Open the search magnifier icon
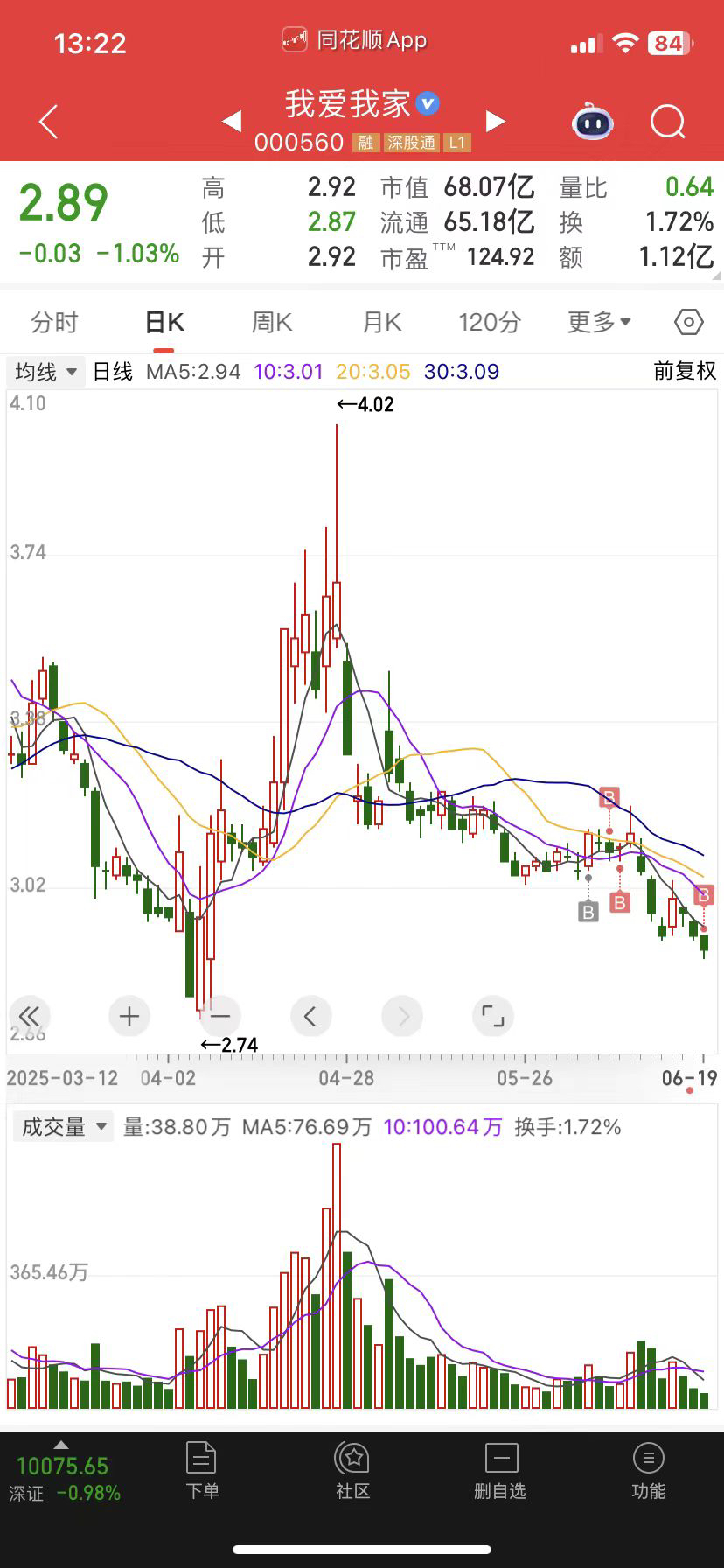This screenshot has height=1568, width=724. coord(668,122)
